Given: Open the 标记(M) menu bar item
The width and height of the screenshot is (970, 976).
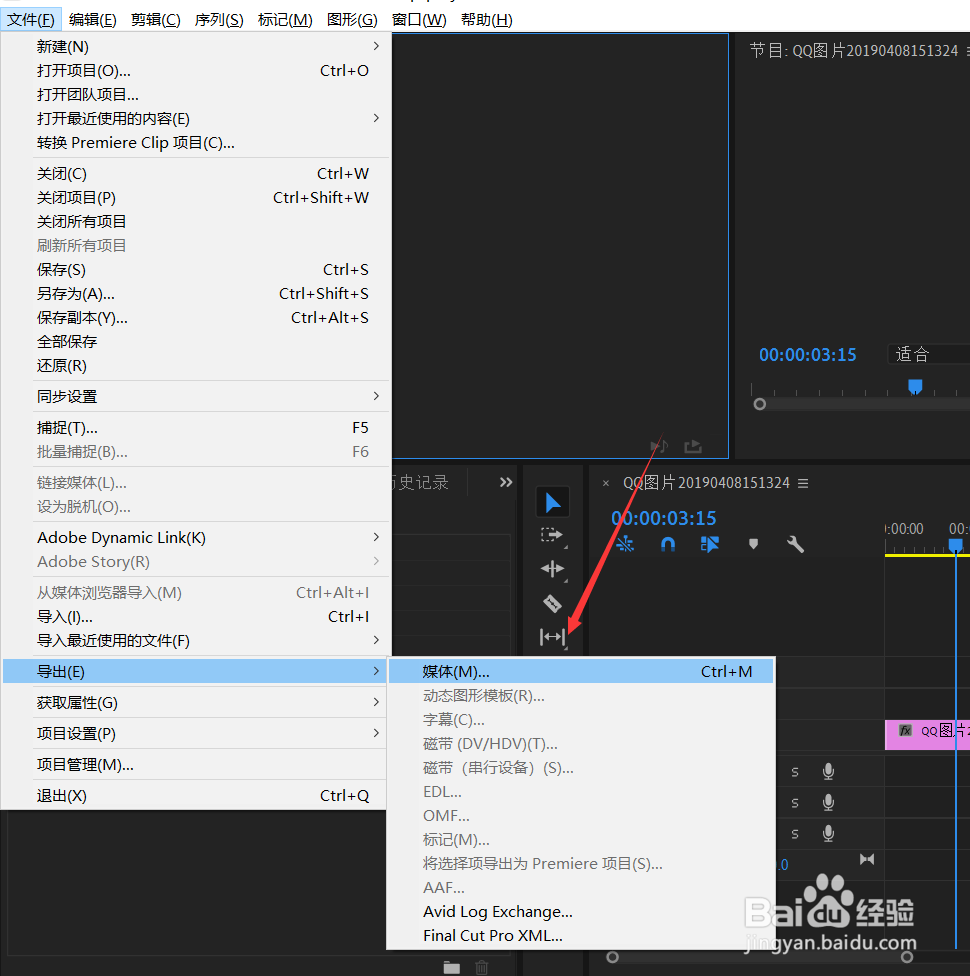Looking at the screenshot, I should [285, 20].
